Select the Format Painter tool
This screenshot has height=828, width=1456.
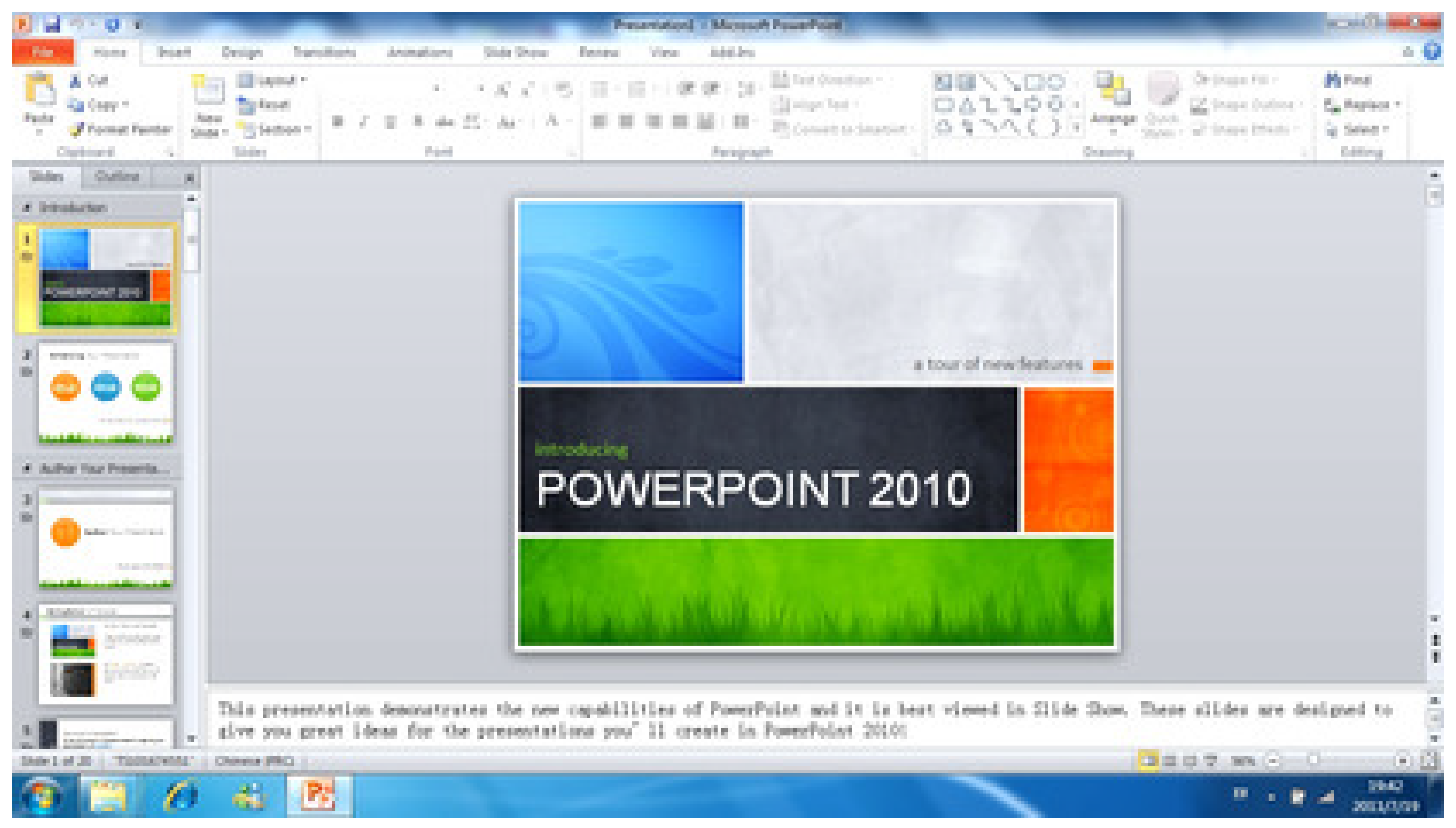tap(120, 130)
